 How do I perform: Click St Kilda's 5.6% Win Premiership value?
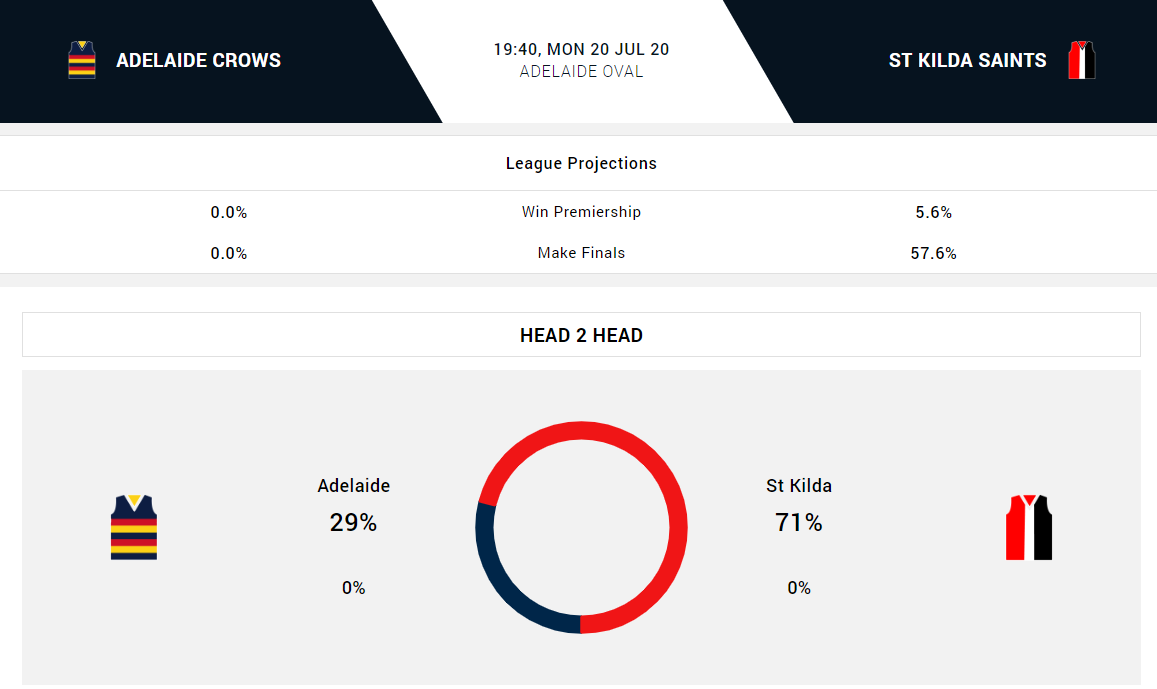[933, 212]
